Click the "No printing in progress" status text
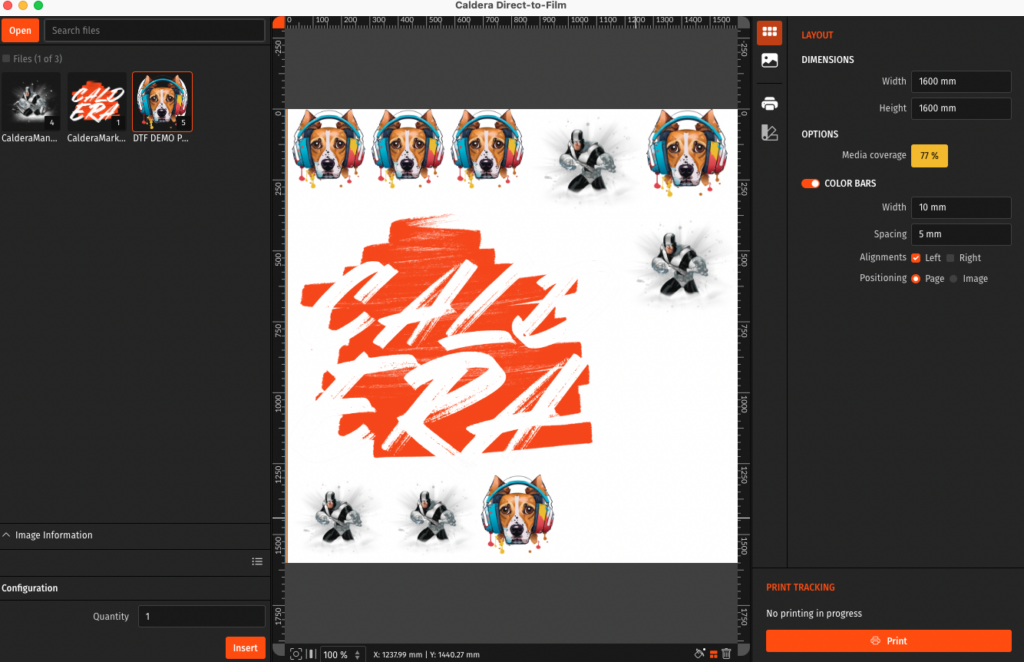The height and width of the screenshot is (662, 1024). [x=814, y=614]
